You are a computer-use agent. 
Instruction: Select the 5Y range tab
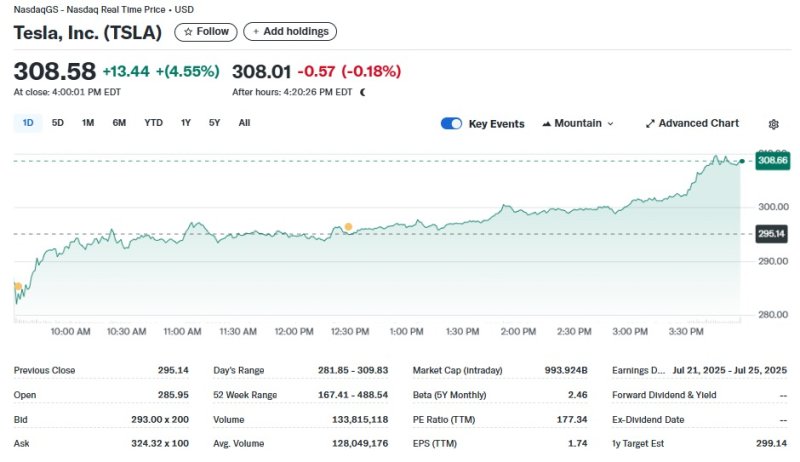[x=214, y=123]
